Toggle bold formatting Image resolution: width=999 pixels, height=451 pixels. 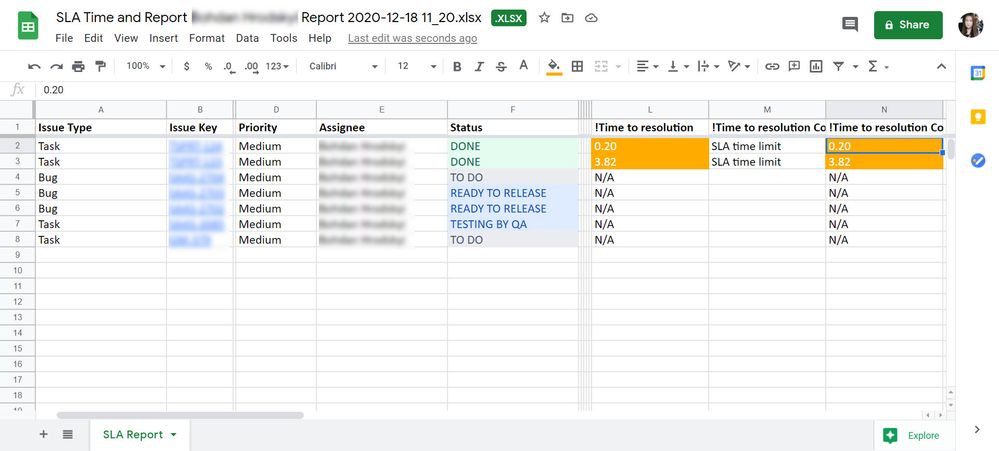pyautogui.click(x=457, y=66)
